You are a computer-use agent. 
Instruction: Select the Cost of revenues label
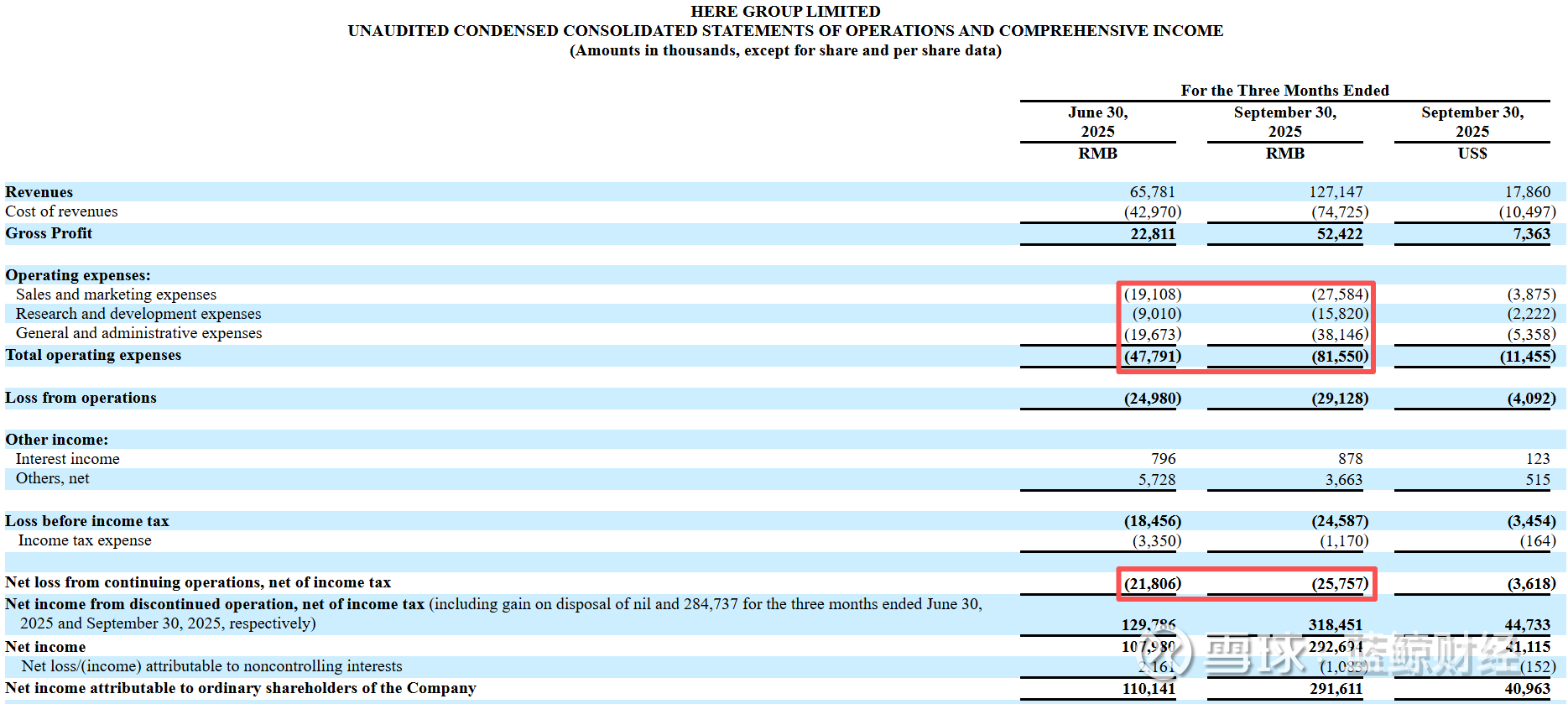[61, 211]
